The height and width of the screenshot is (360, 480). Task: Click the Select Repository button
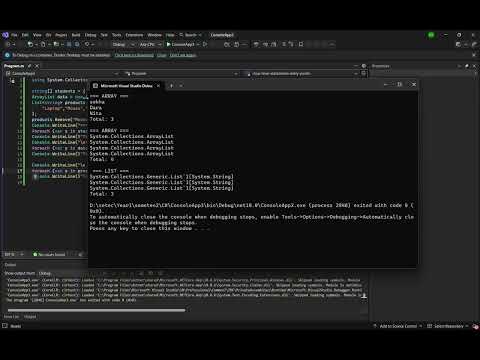(x=448, y=326)
